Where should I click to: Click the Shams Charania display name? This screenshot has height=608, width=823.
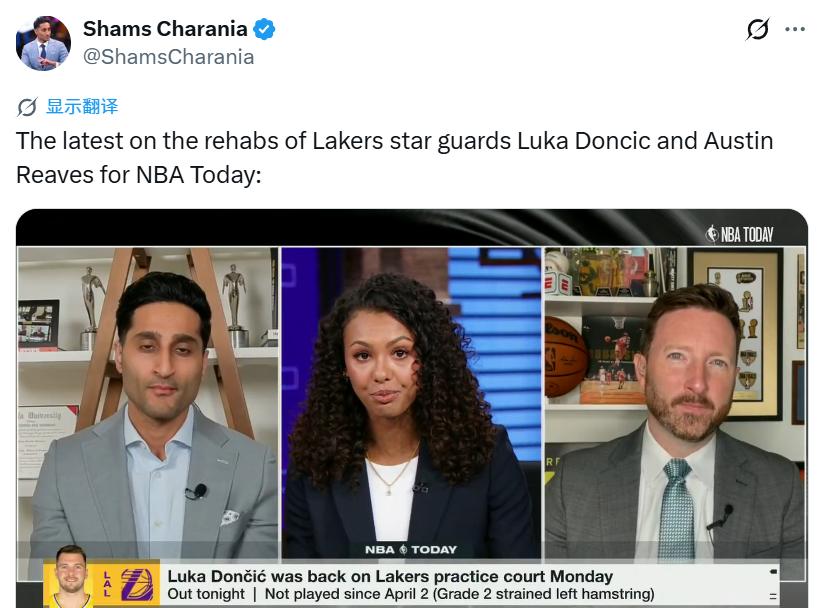165,29
